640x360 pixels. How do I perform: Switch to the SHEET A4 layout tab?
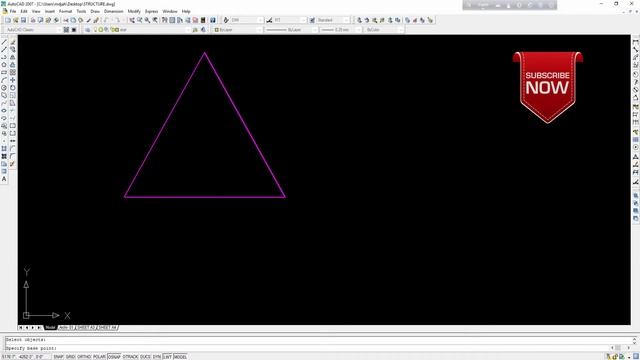pos(107,327)
